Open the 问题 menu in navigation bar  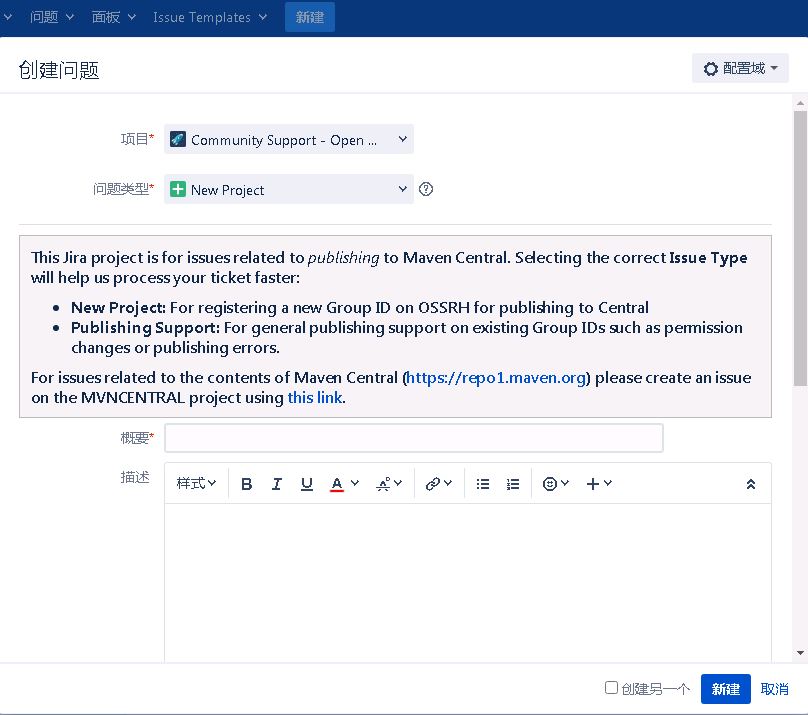pos(51,18)
